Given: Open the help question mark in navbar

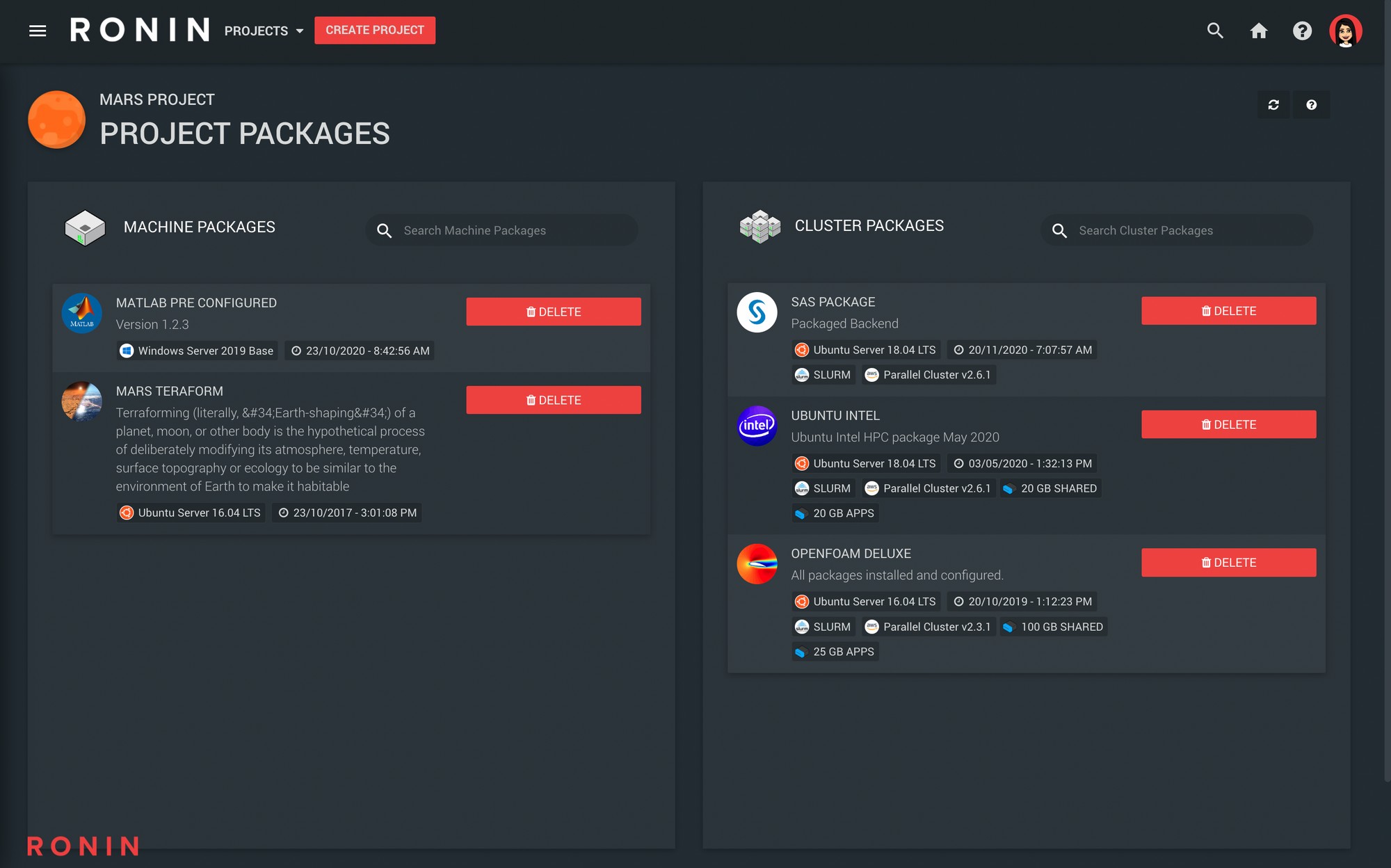Looking at the screenshot, I should click(1302, 31).
